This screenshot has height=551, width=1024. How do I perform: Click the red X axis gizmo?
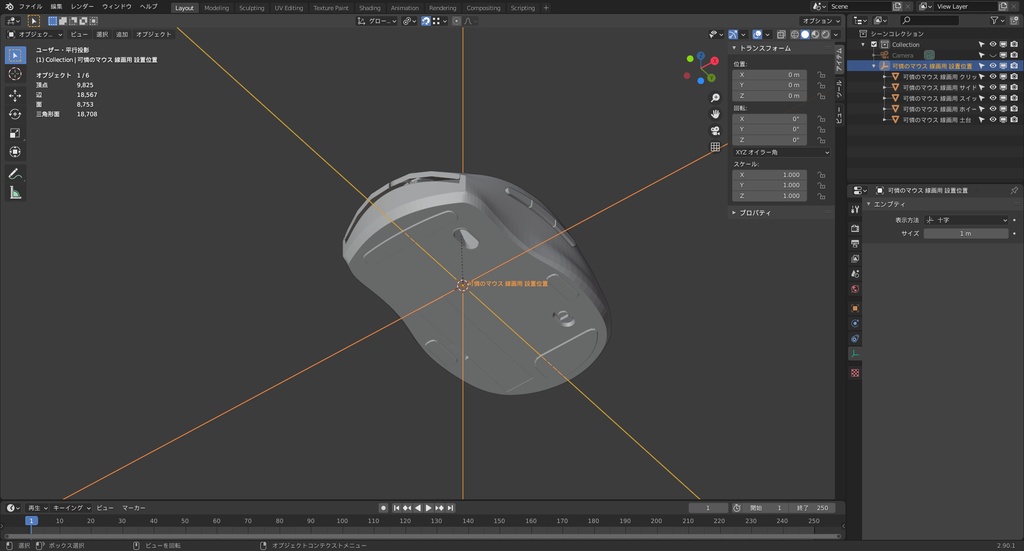pos(714,61)
